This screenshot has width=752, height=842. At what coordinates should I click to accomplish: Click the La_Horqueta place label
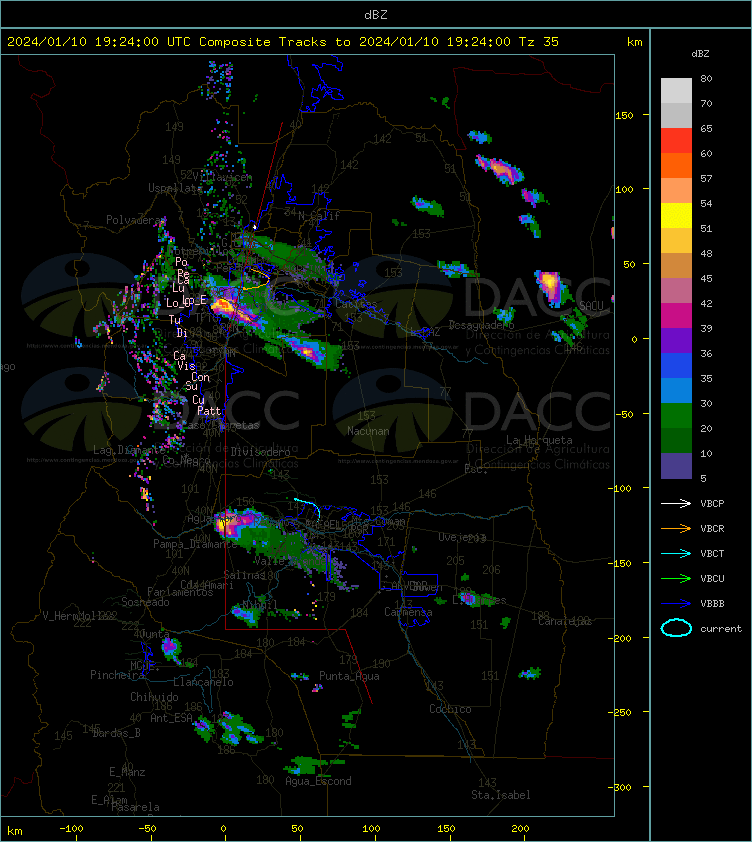pyautogui.click(x=539, y=440)
